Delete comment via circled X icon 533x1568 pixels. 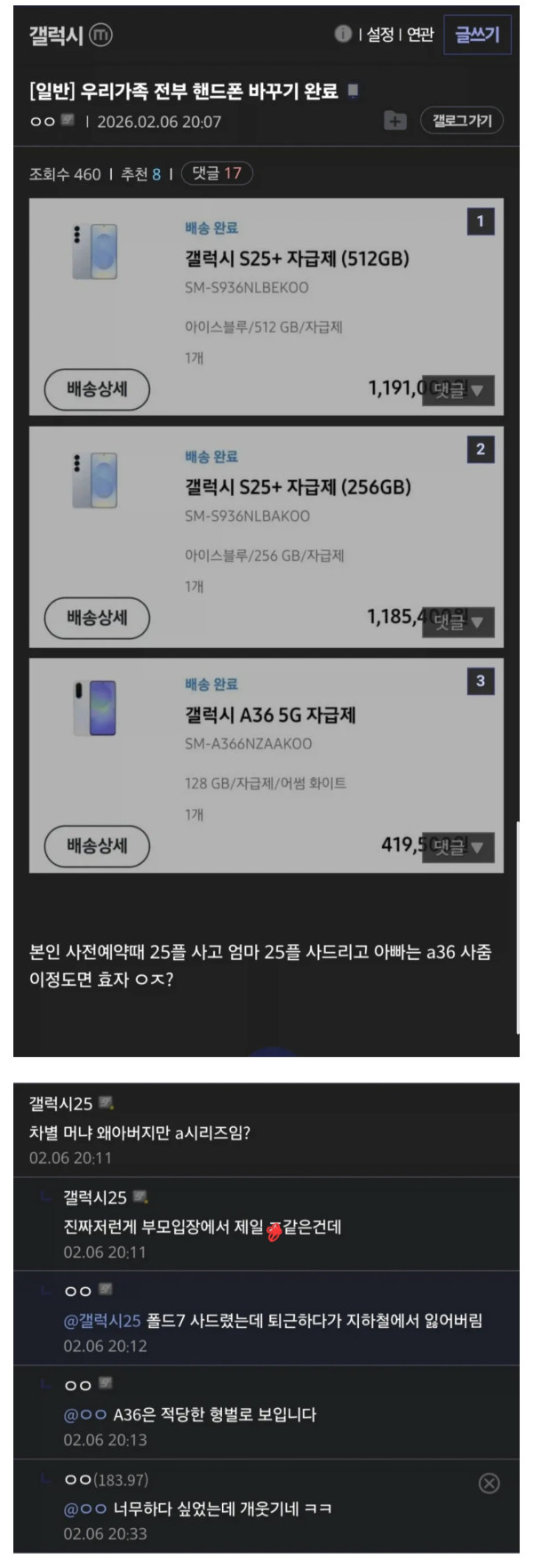tap(489, 1483)
